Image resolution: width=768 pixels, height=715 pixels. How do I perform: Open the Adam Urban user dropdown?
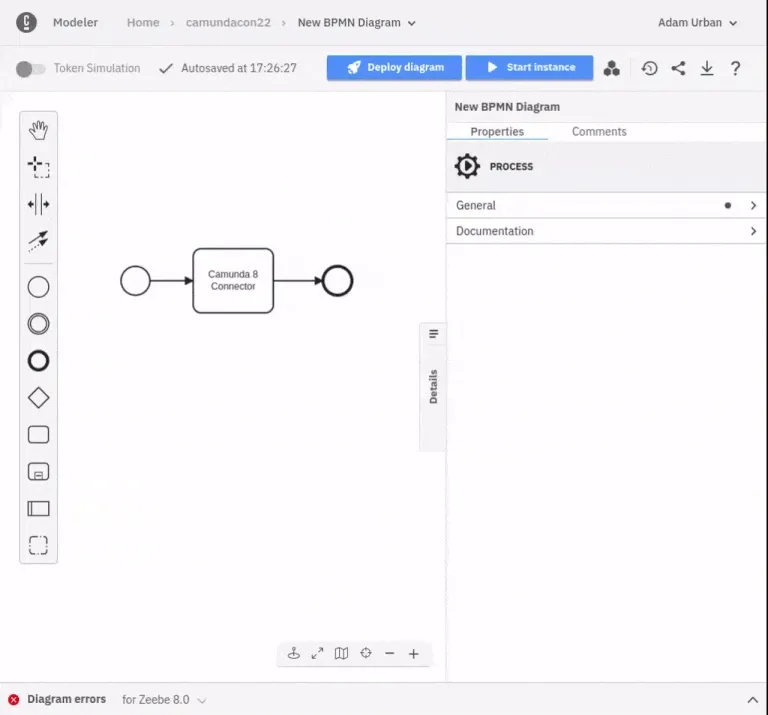click(x=697, y=22)
